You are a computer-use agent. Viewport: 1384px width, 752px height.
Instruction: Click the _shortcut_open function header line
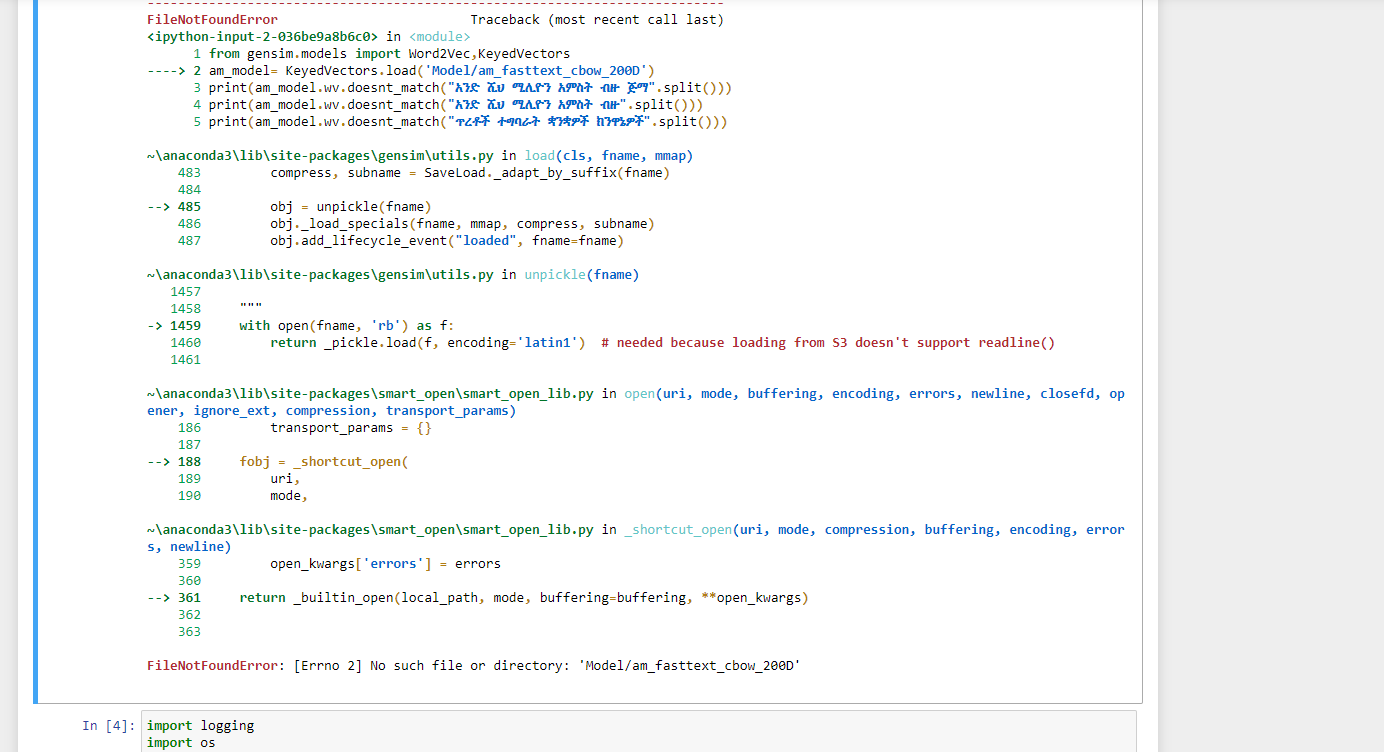pos(678,529)
